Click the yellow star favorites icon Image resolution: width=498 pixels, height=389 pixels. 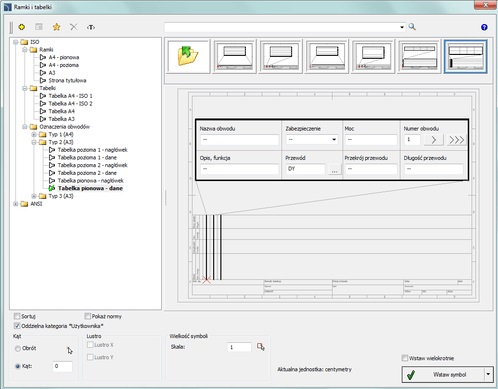point(56,27)
